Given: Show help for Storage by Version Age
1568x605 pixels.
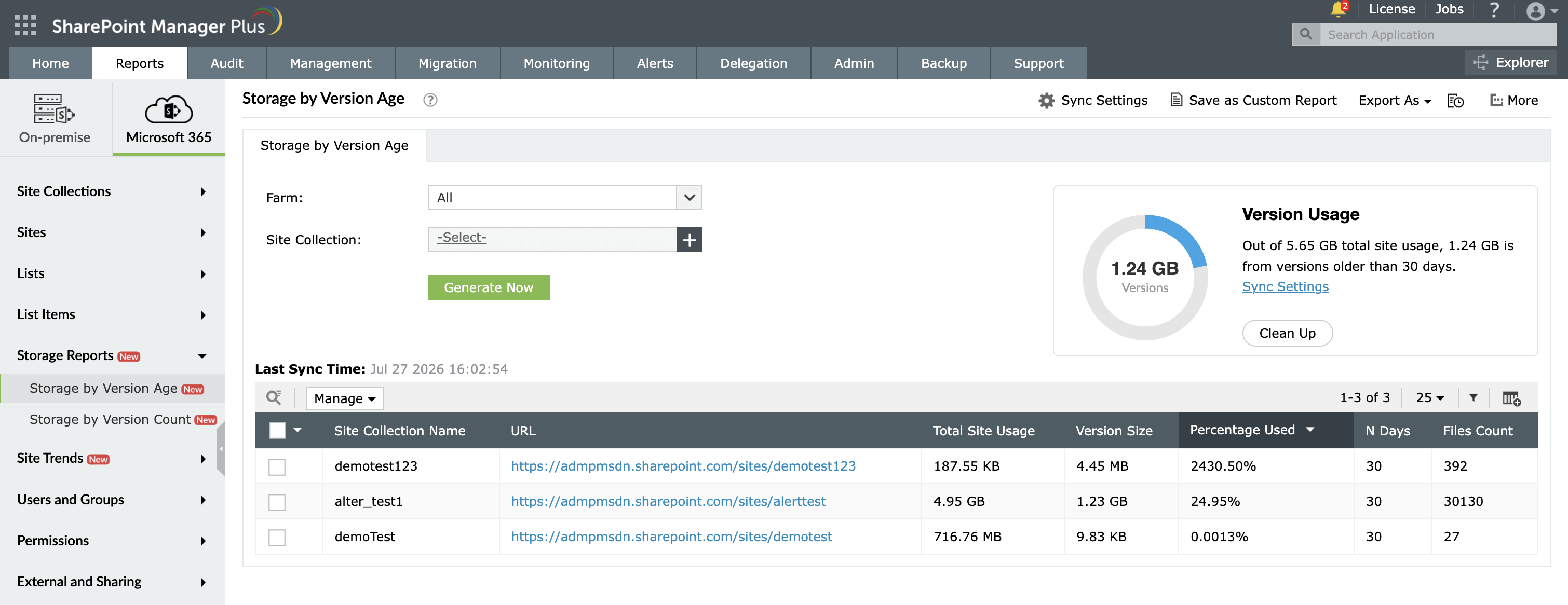Looking at the screenshot, I should click(x=430, y=100).
